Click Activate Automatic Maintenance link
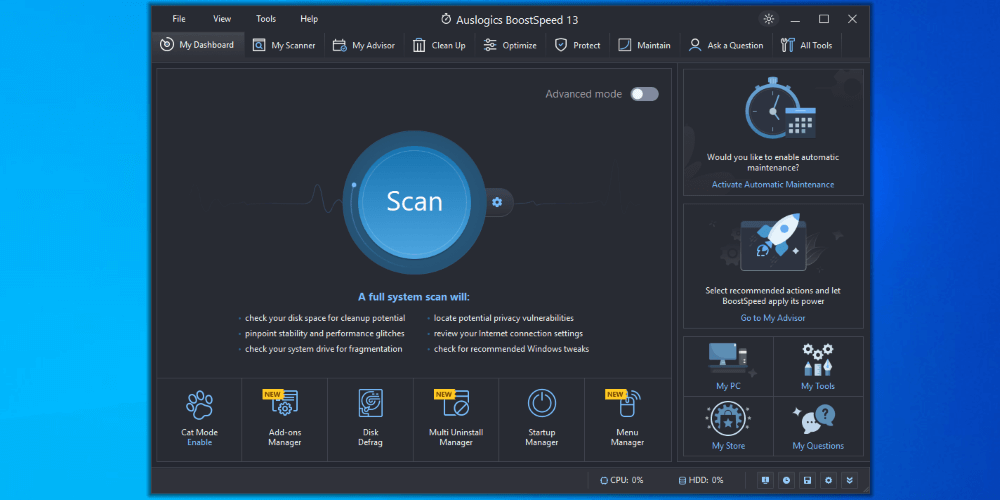Viewport: 1000px width, 500px height. tap(773, 185)
